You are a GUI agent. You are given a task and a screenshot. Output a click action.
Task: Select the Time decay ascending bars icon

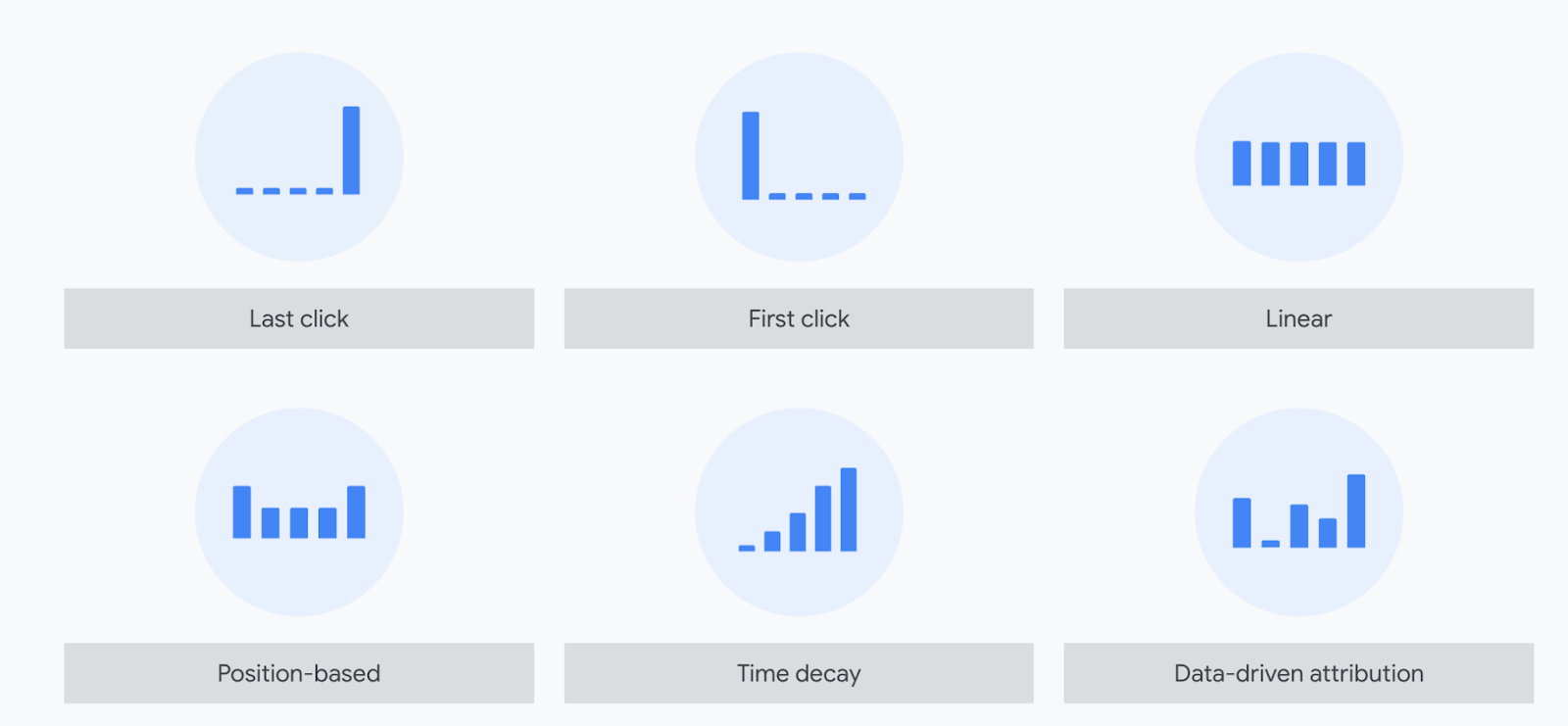[x=799, y=512]
